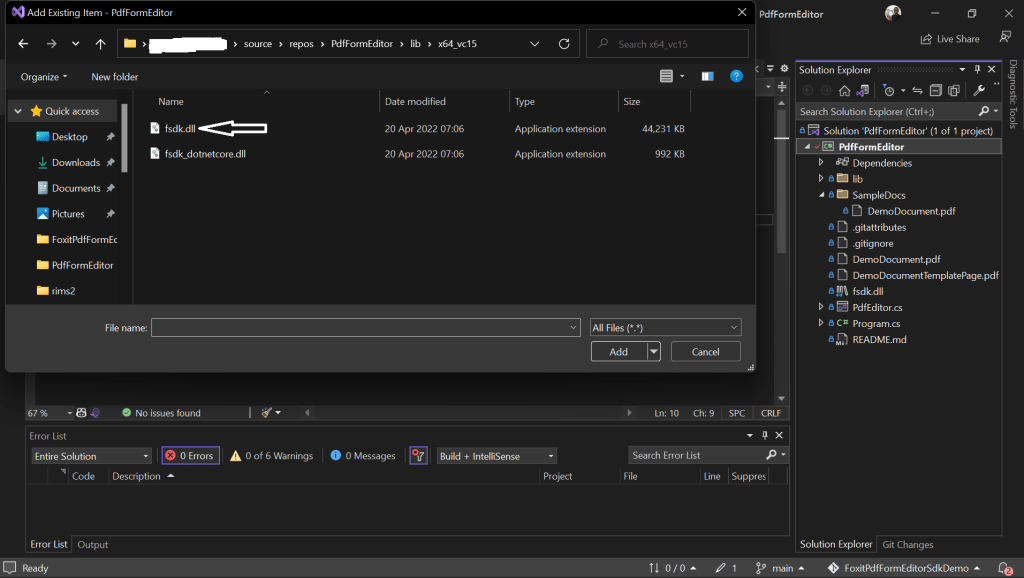Click the Search Solution Explorer field

click(888, 112)
